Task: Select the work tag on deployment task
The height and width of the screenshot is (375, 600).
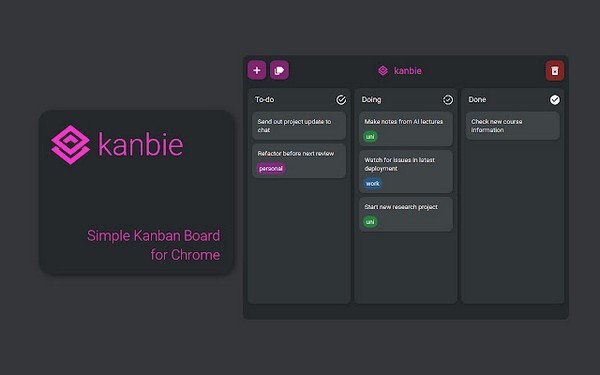Action: point(372,183)
